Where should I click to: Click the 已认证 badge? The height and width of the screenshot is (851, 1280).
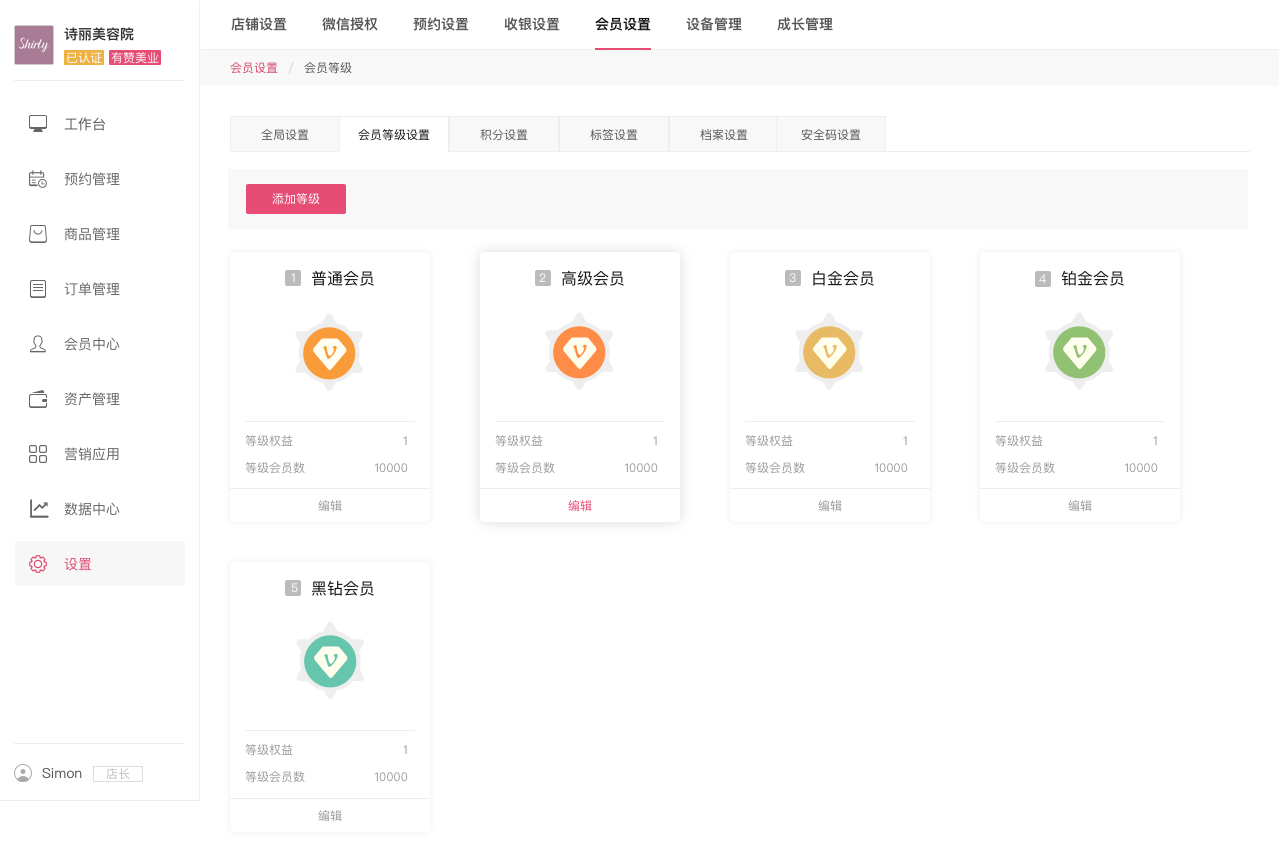84,58
